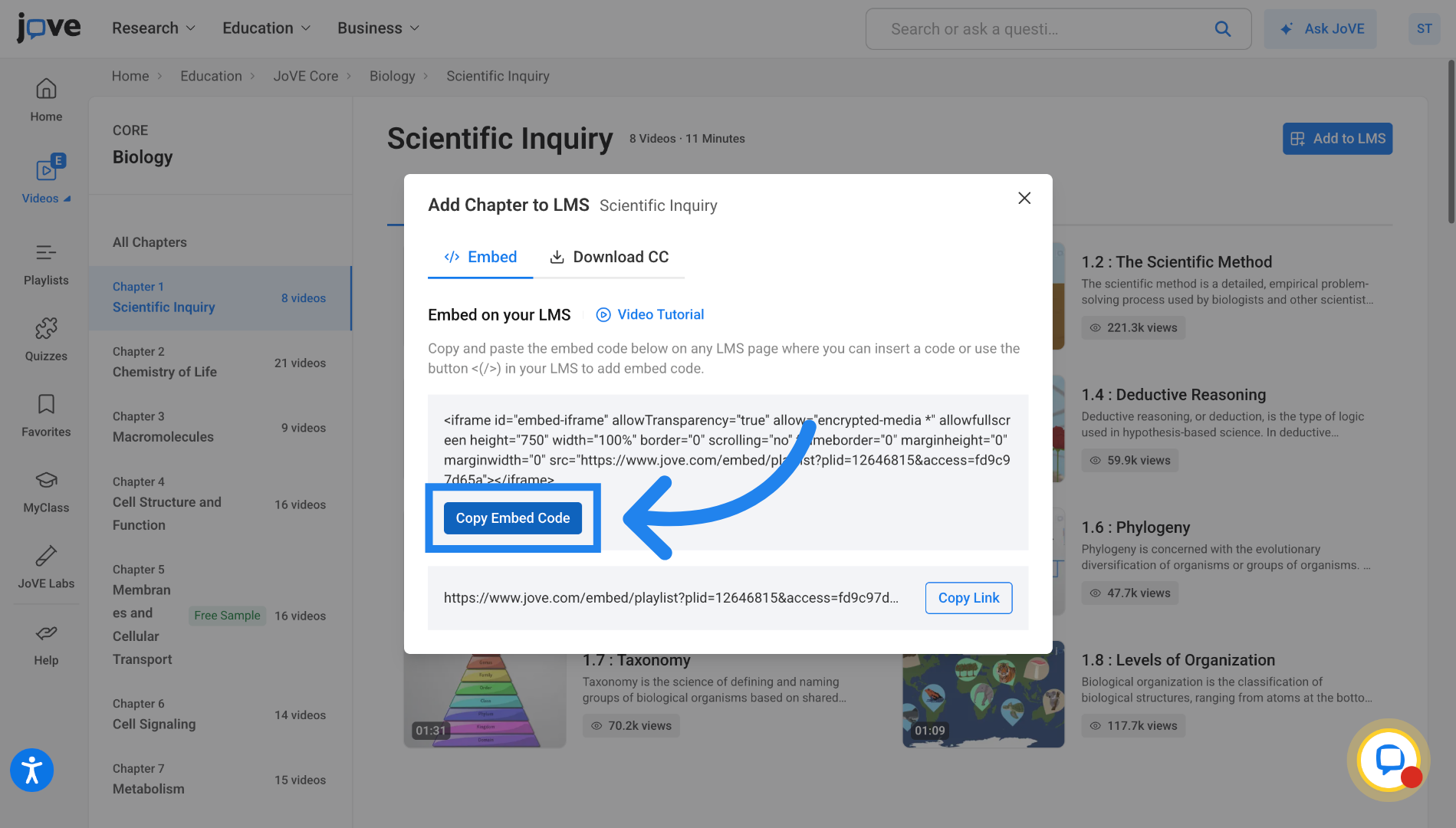The image size is (1456, 828).
Task: Open the Video Tutorial link
Action: click(650, 314)
